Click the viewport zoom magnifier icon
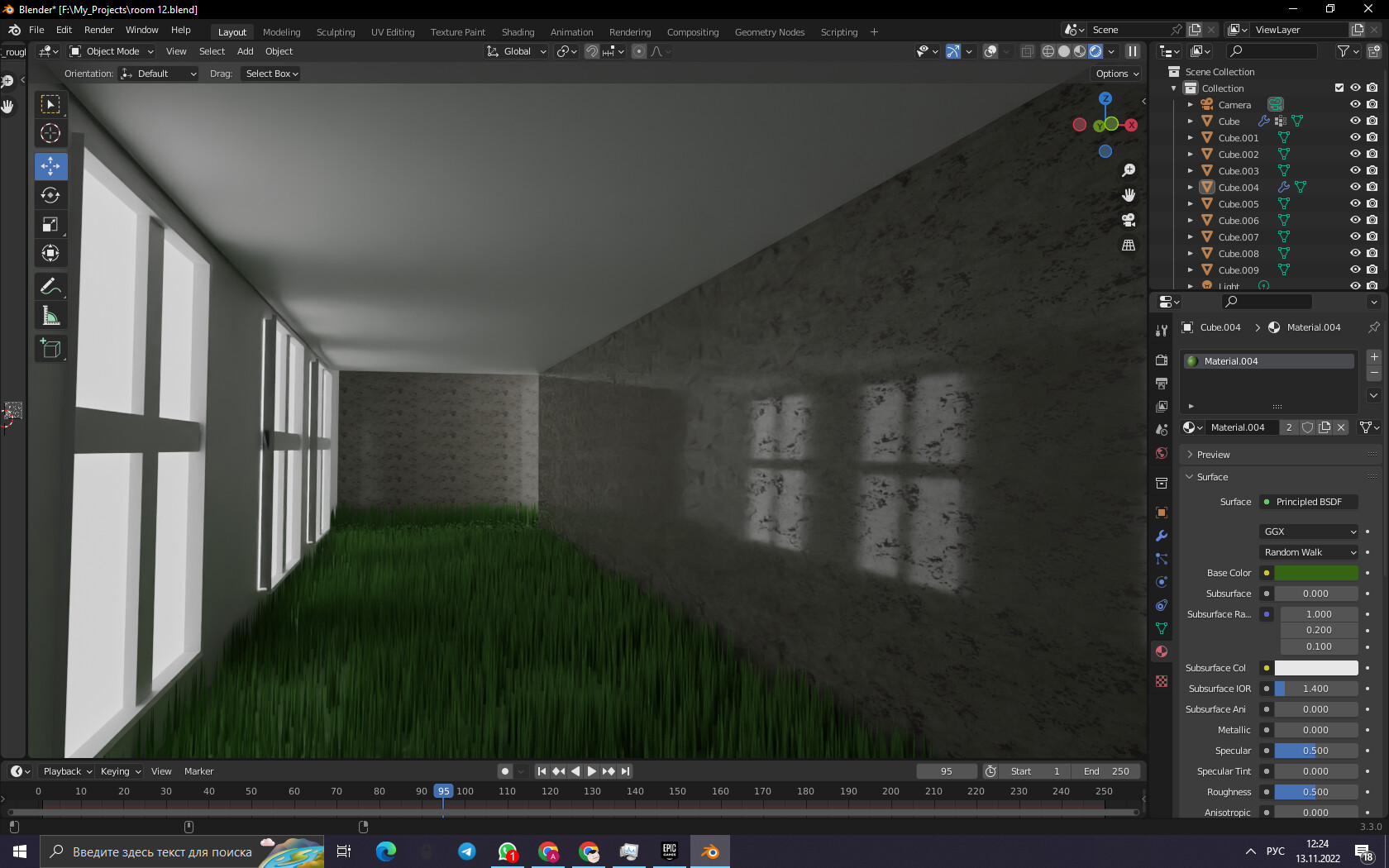 (x=1129, y=170)
